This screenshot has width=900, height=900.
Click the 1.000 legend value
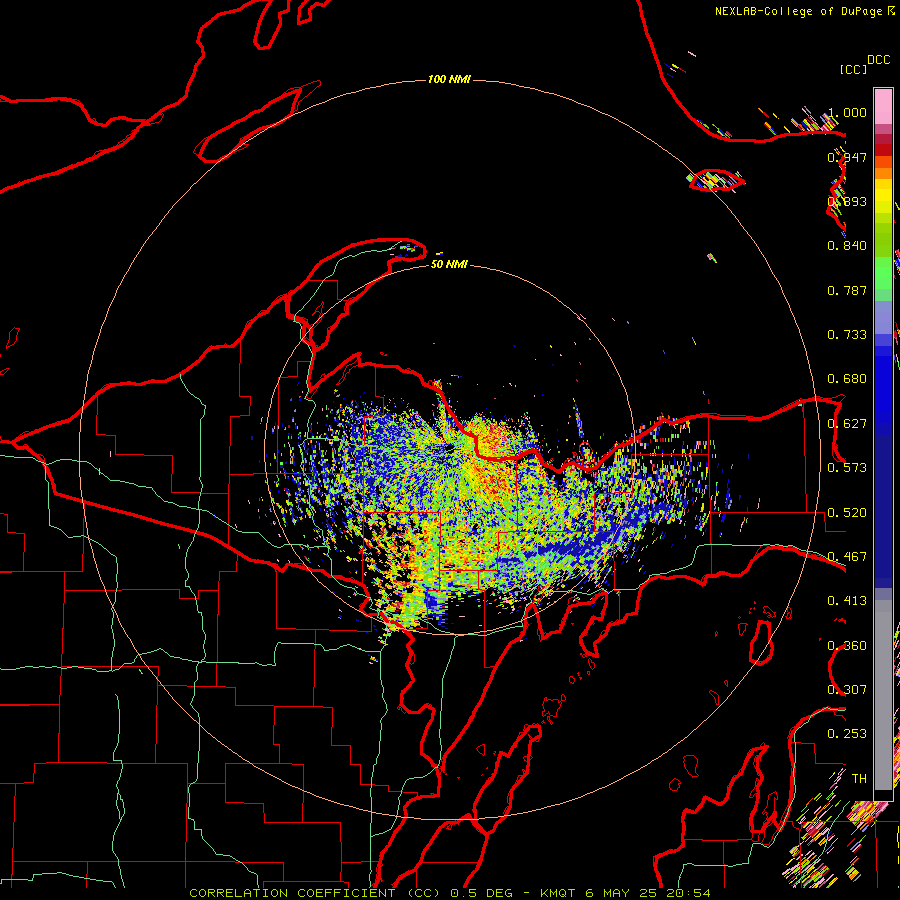[847, 112]
